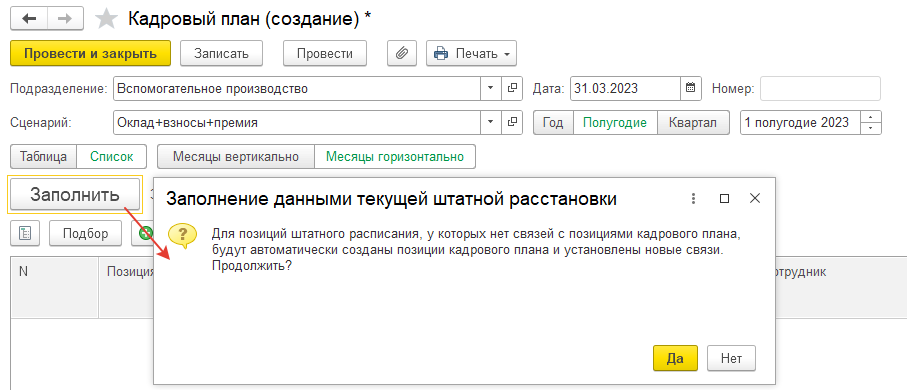Open the Печать print menu
The image size is (907, 390).
471,54
